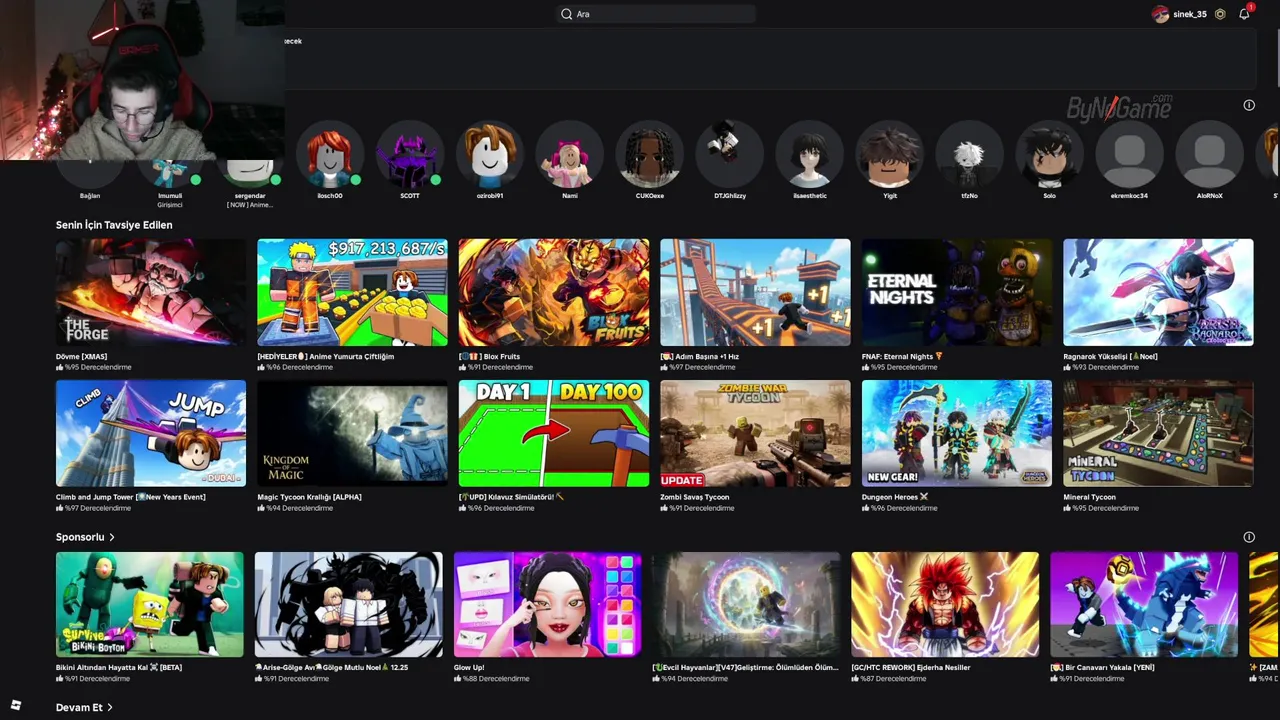The height and width of the screenshot is (720, 1280).
Task: Click the info icon near friends row
Action: (1249, 105)
